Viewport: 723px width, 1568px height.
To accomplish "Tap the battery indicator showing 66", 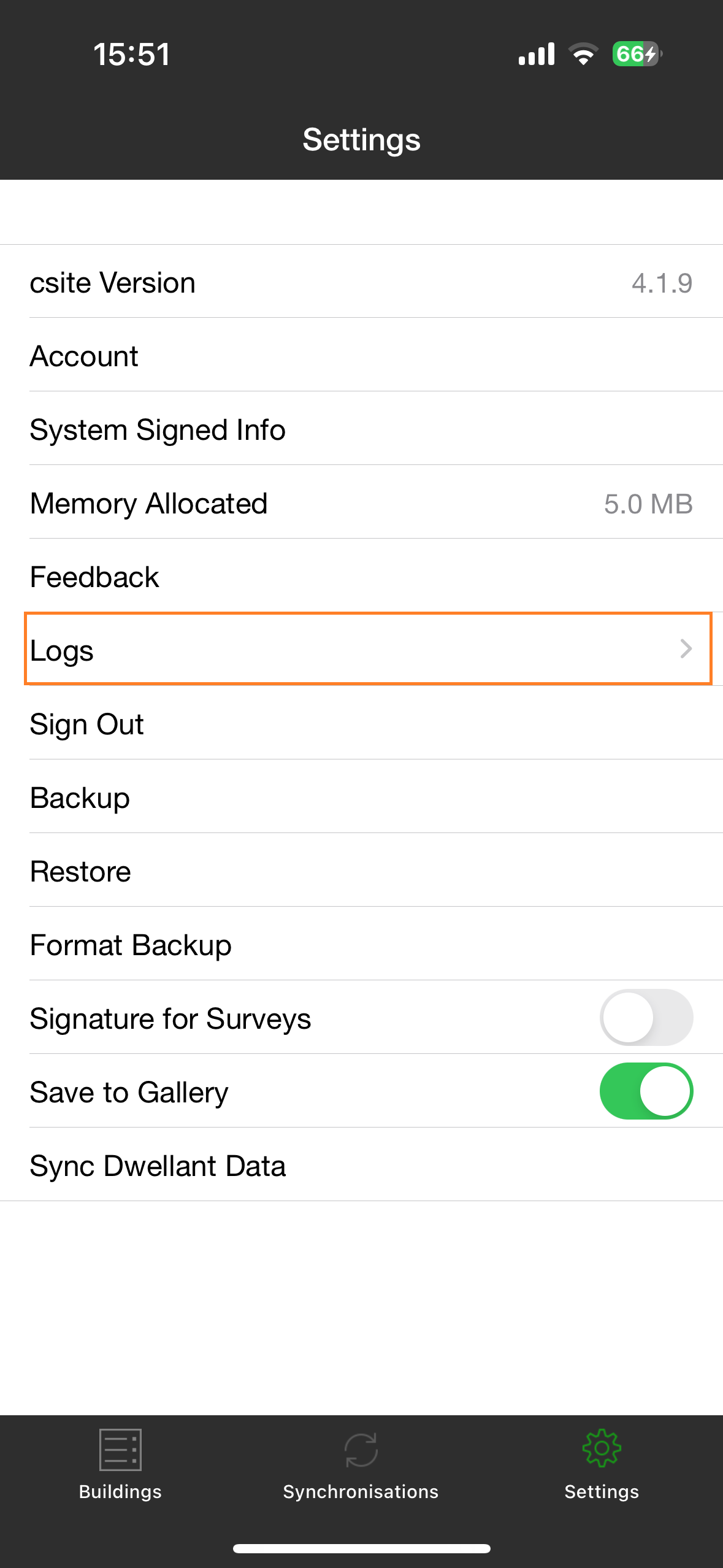I will pos(635,54).
